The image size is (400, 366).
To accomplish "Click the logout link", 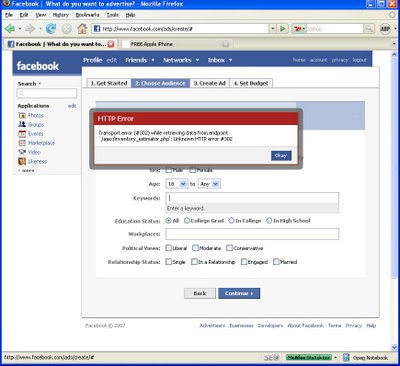I will [360, 60].
